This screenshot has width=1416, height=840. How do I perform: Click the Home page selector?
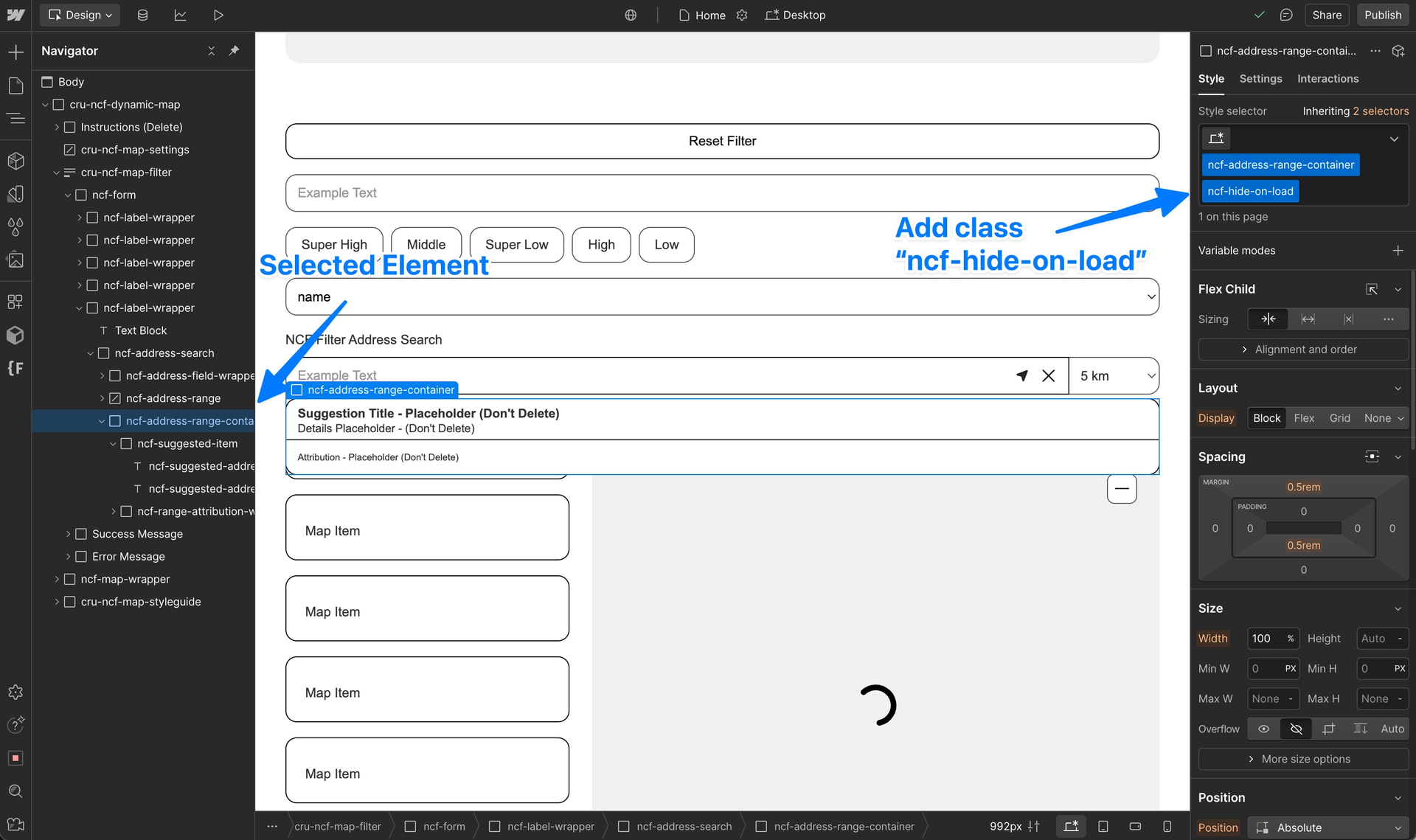tap(703, 15)
